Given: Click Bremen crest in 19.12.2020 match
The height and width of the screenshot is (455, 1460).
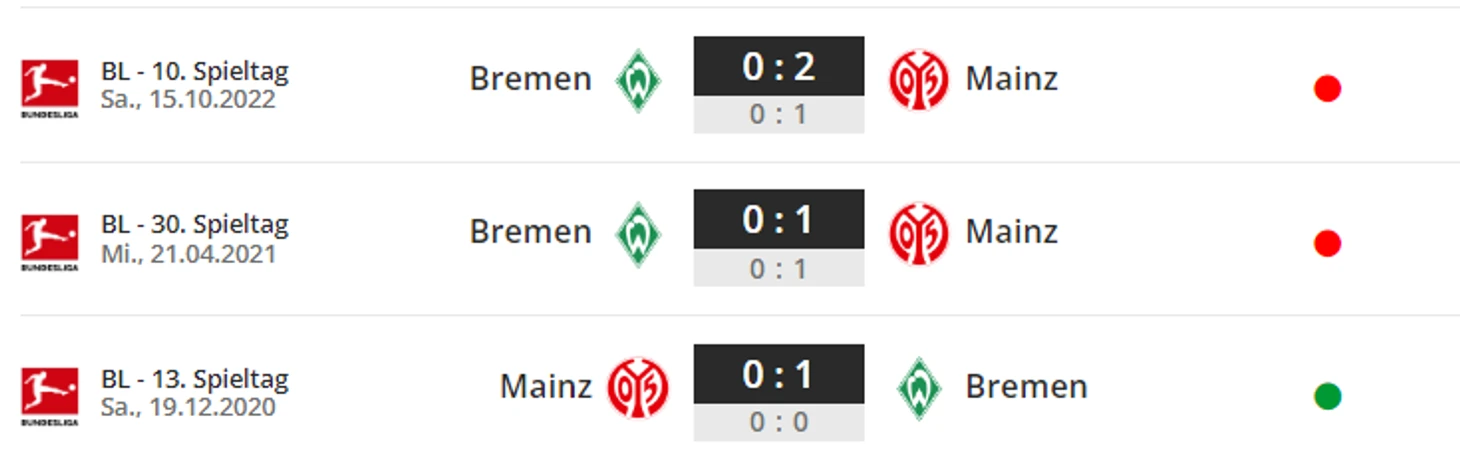Looking at the screenshot, I should (x=919, y=388).
